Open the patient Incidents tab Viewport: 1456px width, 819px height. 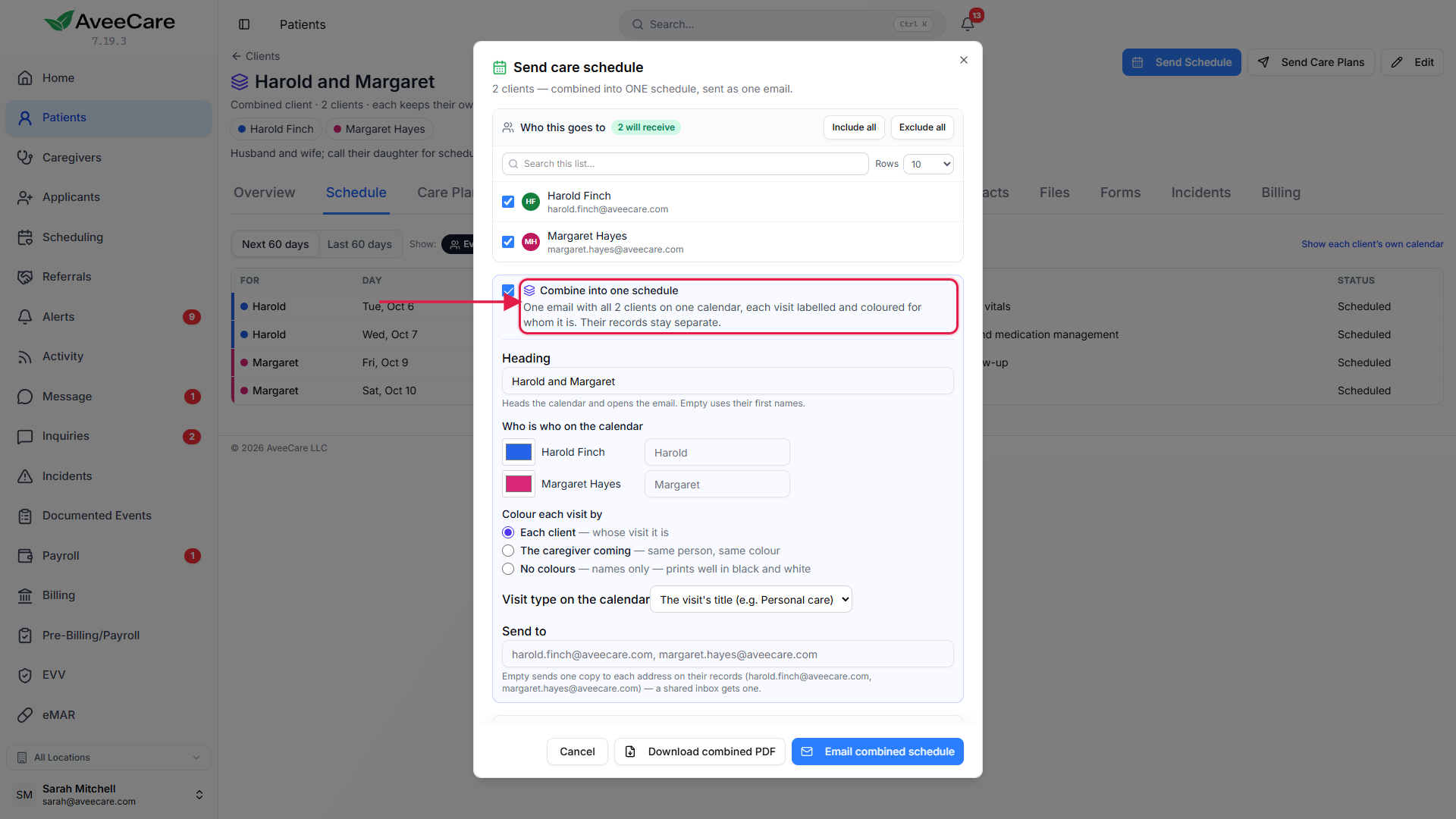(1200, 193)
